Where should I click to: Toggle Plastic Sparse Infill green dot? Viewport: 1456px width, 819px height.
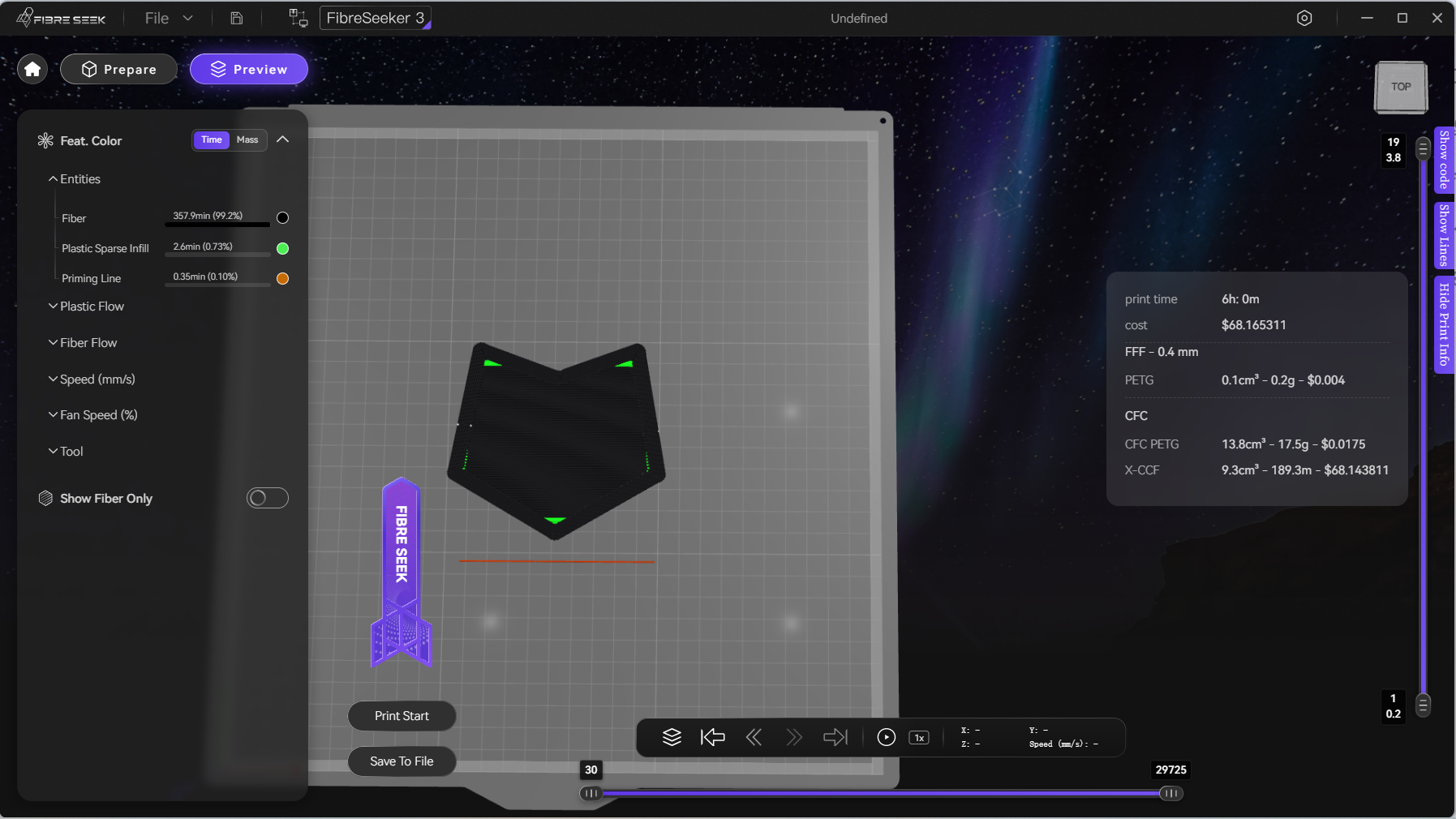282,248
